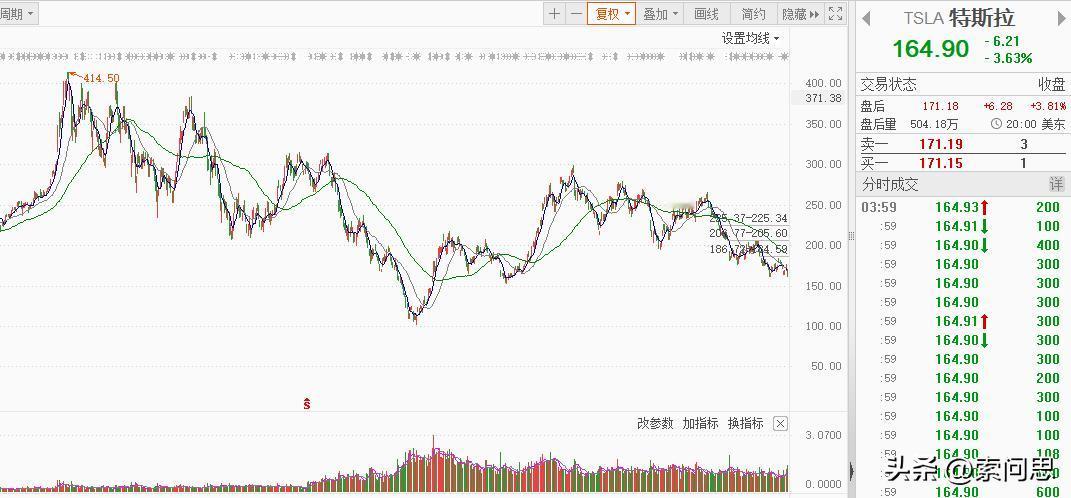Click the splitter handle between chart and quote panel

(x=851, y=236)
